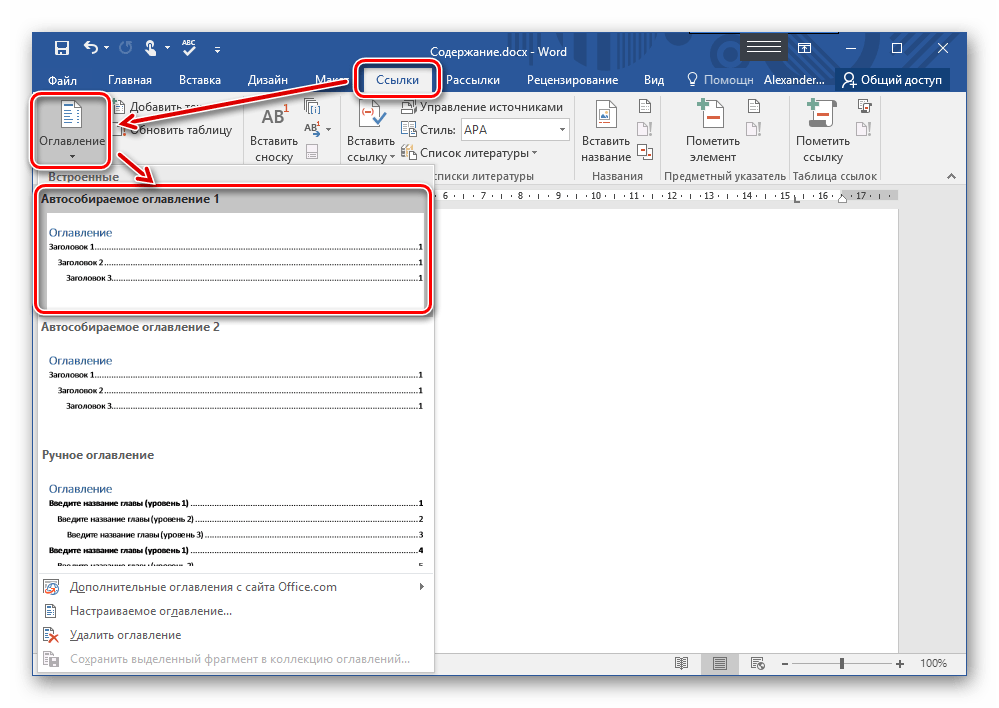Click the next footnote AB icon
Screen dimensions: 999x708
(311, 129)
